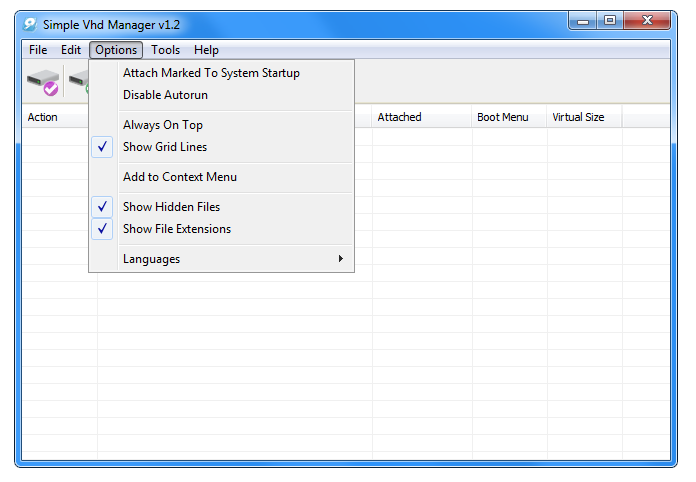Close the Options menu
Image resolution: width=696 pixels, height=482 pixels.
(x=116, y=50)
